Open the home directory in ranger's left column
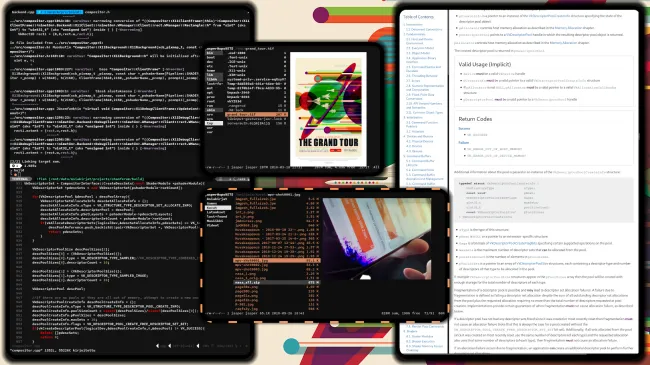Screen dimensions: 650x365 tap(211, 71)
